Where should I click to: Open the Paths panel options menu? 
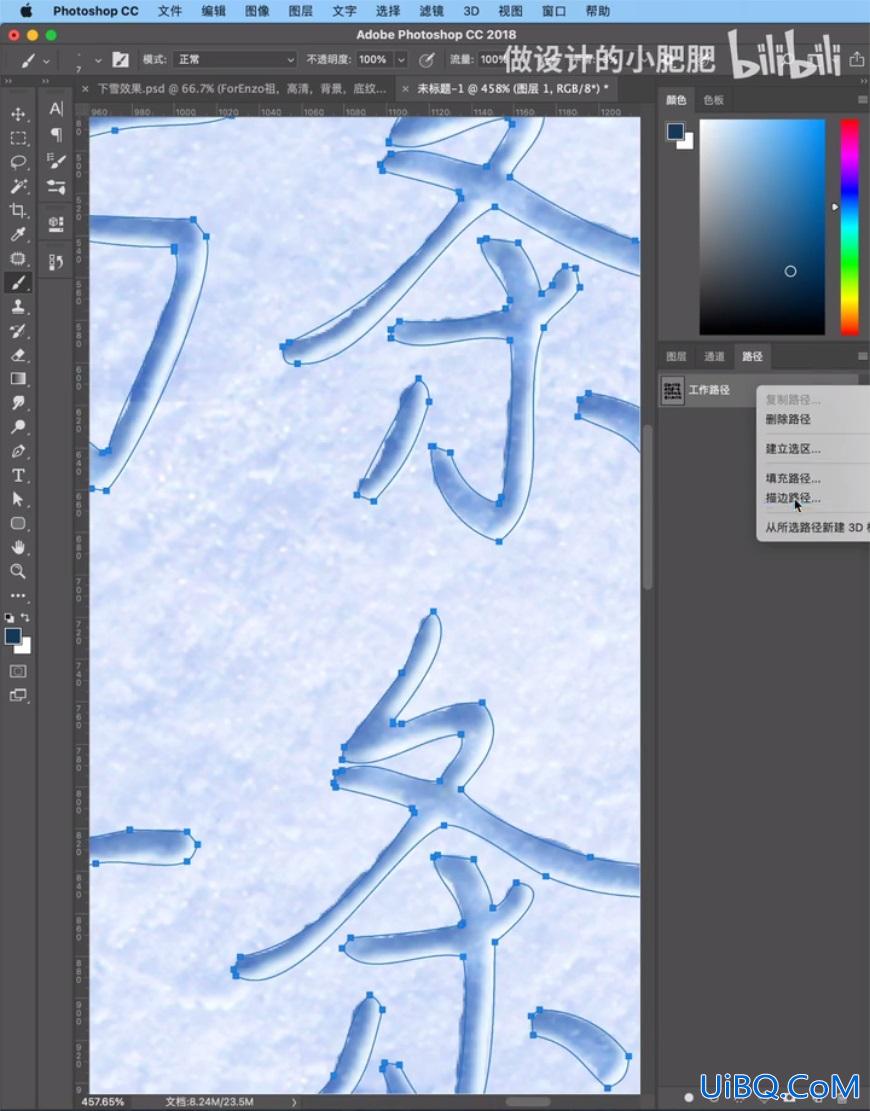point(862,356)
